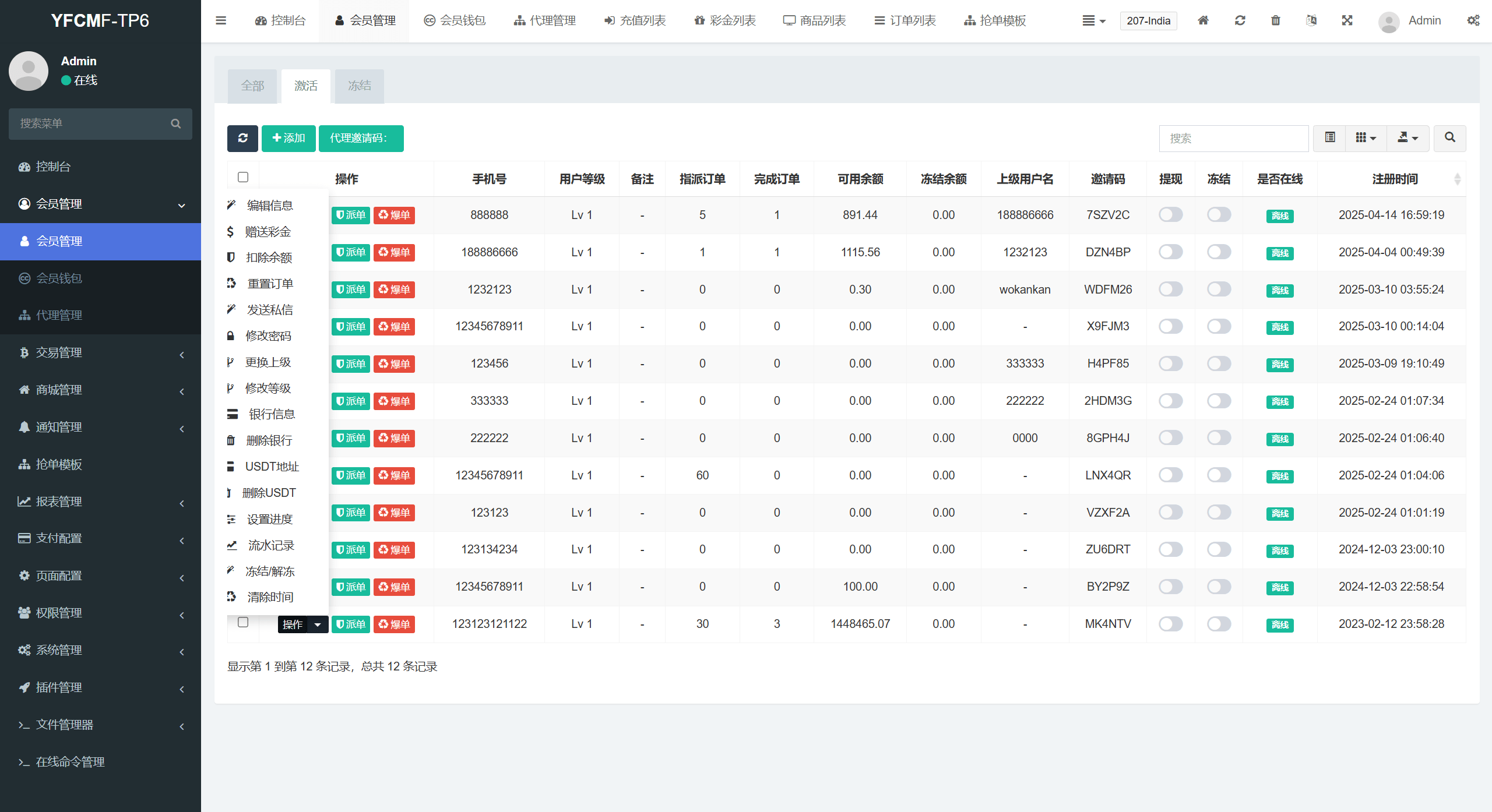
Task: Click the toggle card view icon
Action: click(x=1330, y=138)
